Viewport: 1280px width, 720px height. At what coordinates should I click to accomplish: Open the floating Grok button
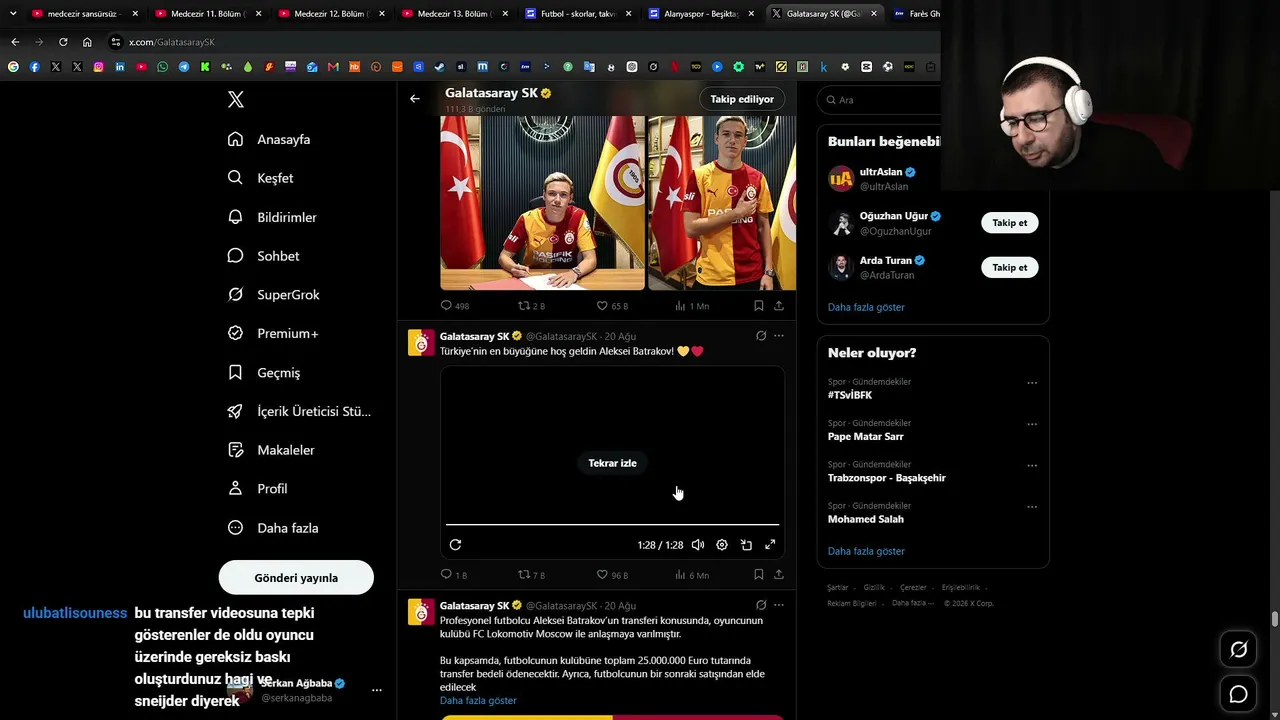pyautogui.click(x=1238, y=650)
